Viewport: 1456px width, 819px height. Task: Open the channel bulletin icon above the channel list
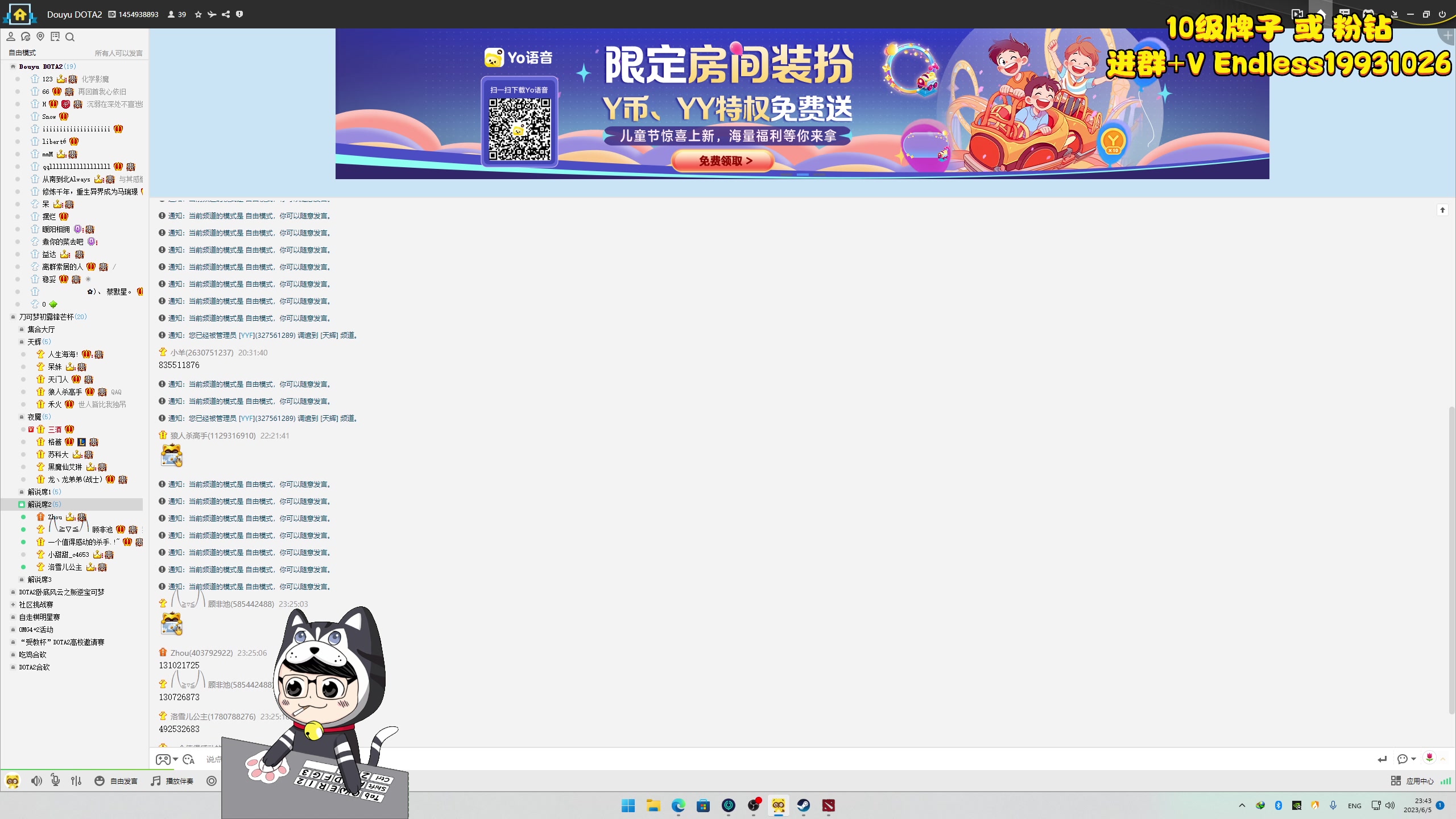point(55,37)
